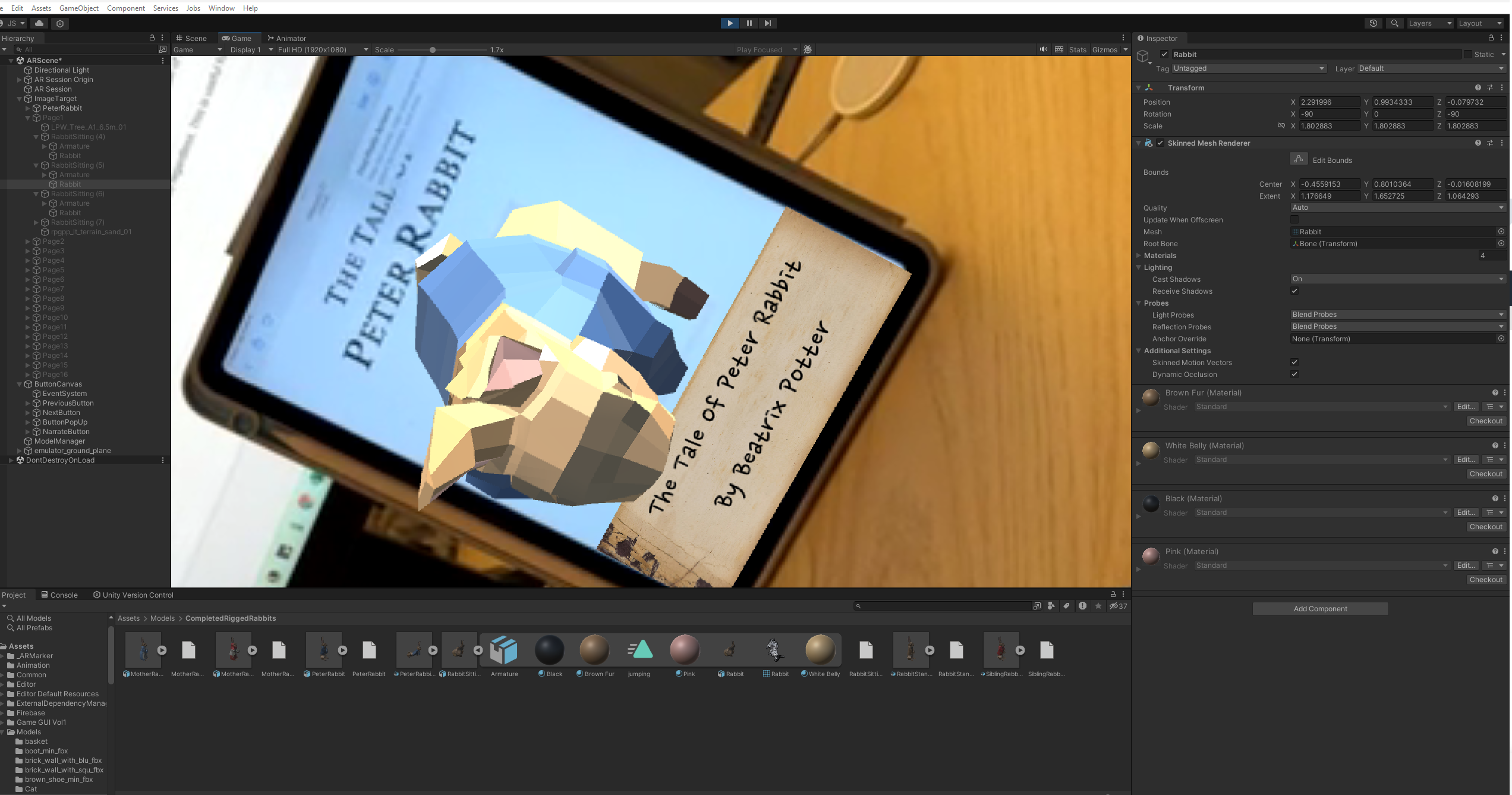Screen dimensions: 1512x795
Task: Open Transform component help icon
Action: point(1478,88)
